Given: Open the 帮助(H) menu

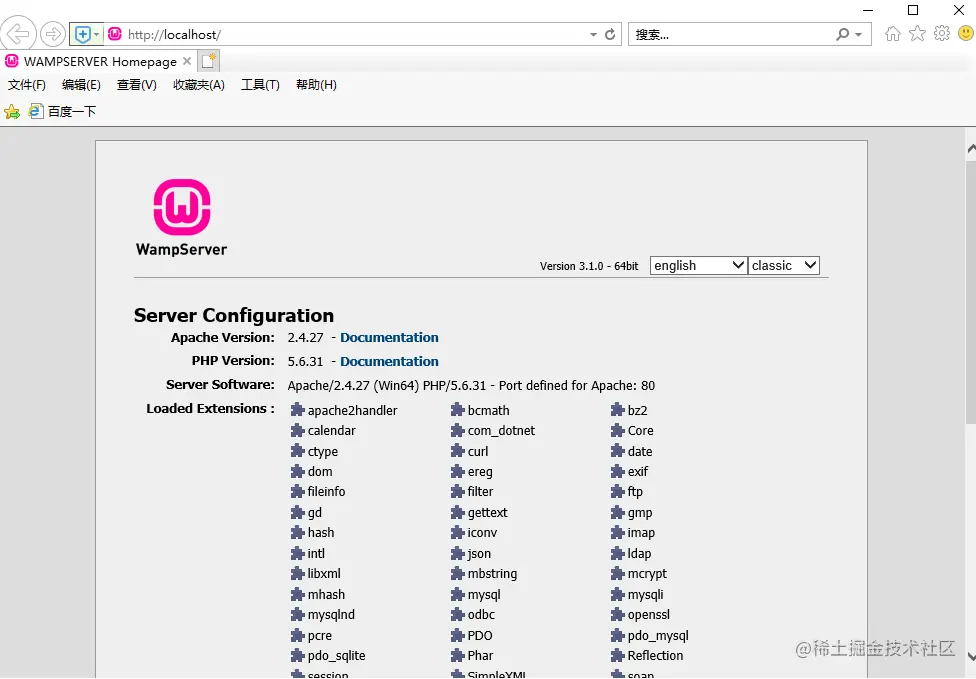Looking at the screenshot, I should [316, 85].
